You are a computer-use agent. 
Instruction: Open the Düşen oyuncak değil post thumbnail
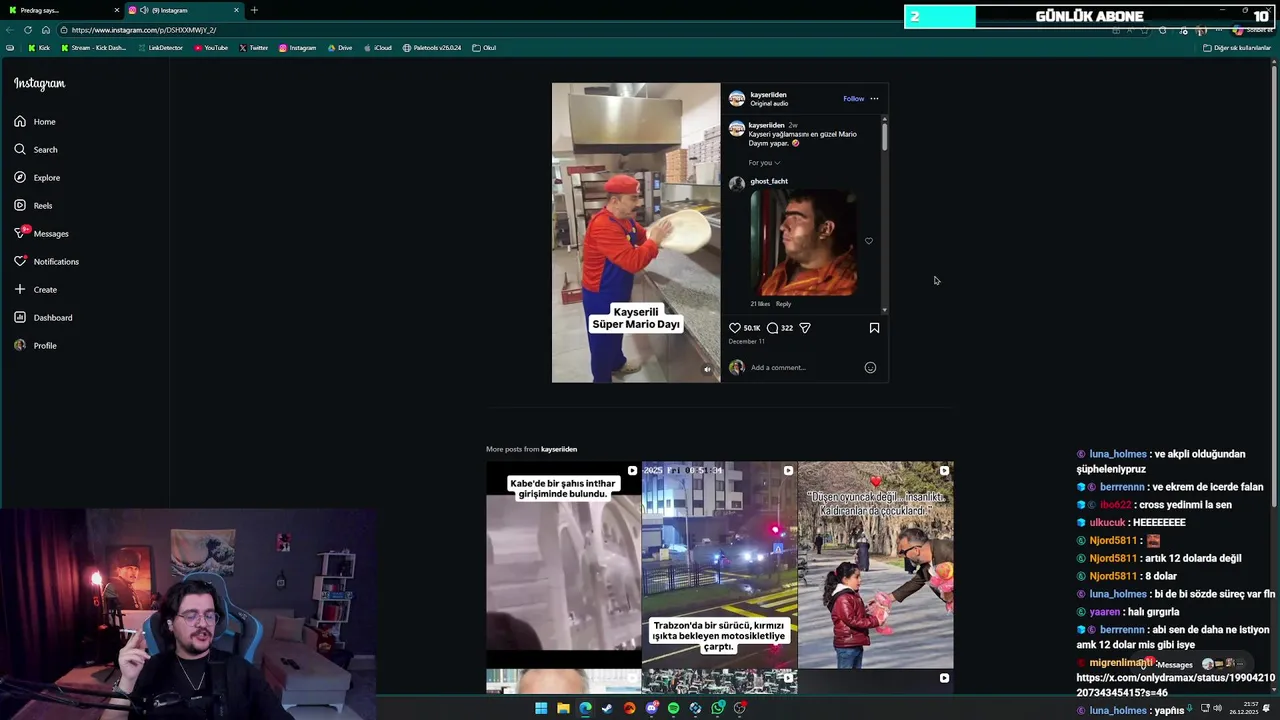pyautogui.click(x=876, y=565)
